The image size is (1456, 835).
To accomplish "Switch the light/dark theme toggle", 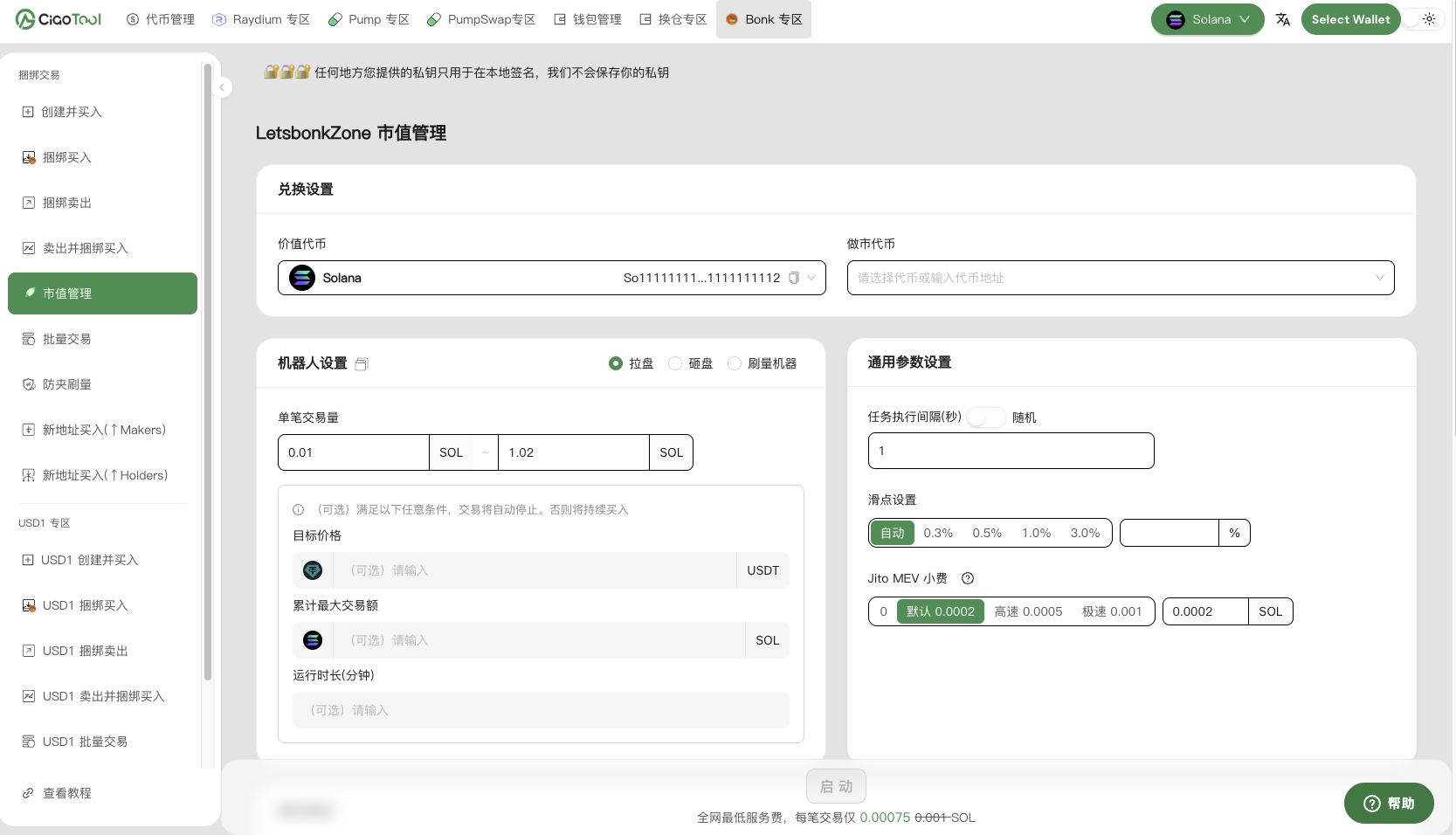I will 1422,19.
